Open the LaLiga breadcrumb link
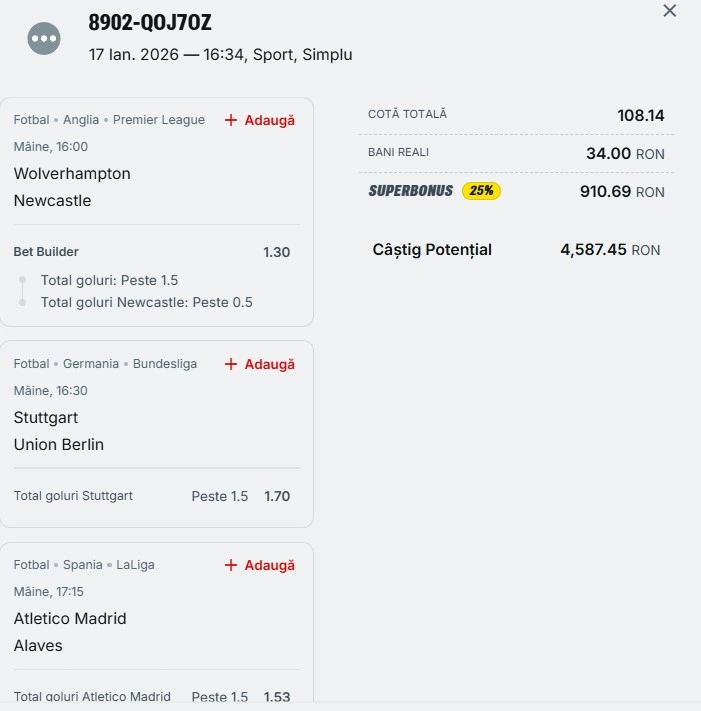Viewport: 701px width, 711px height. coord(135,565)
